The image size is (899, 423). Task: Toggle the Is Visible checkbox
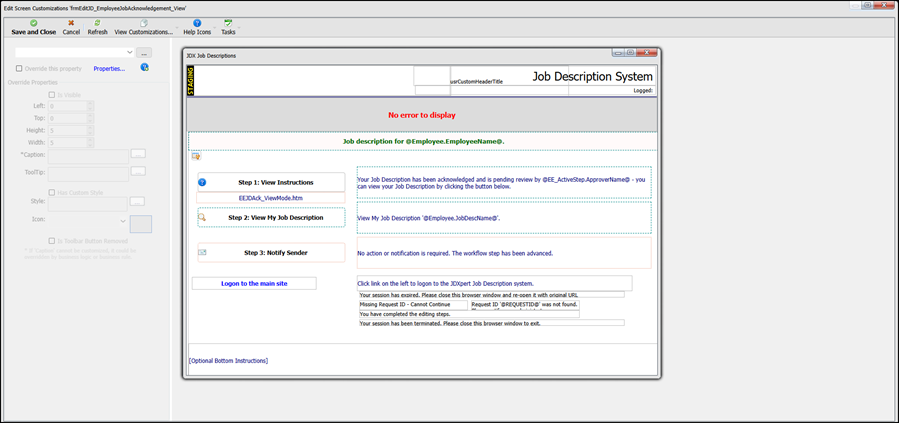pos(52,93)
